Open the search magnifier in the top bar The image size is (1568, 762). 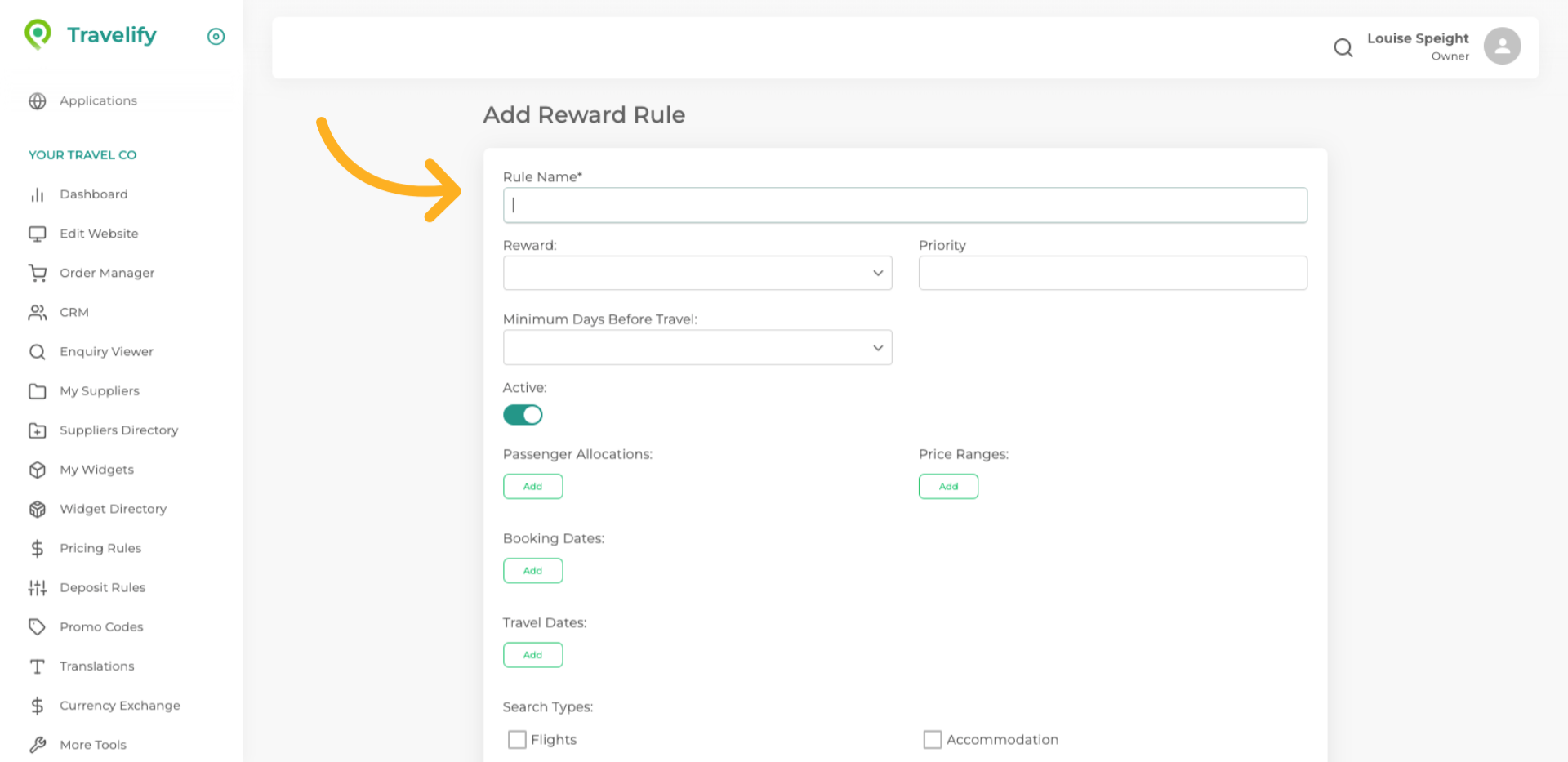(1343, 47)
